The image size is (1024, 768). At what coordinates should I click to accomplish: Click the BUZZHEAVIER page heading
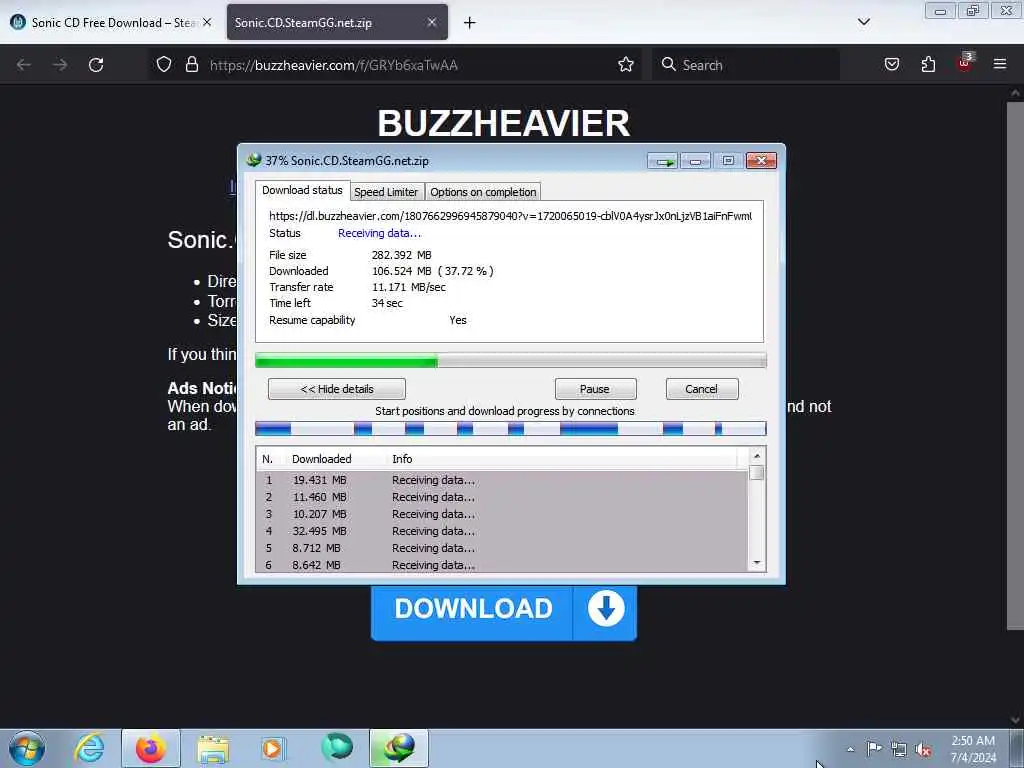tap(504, 123)
